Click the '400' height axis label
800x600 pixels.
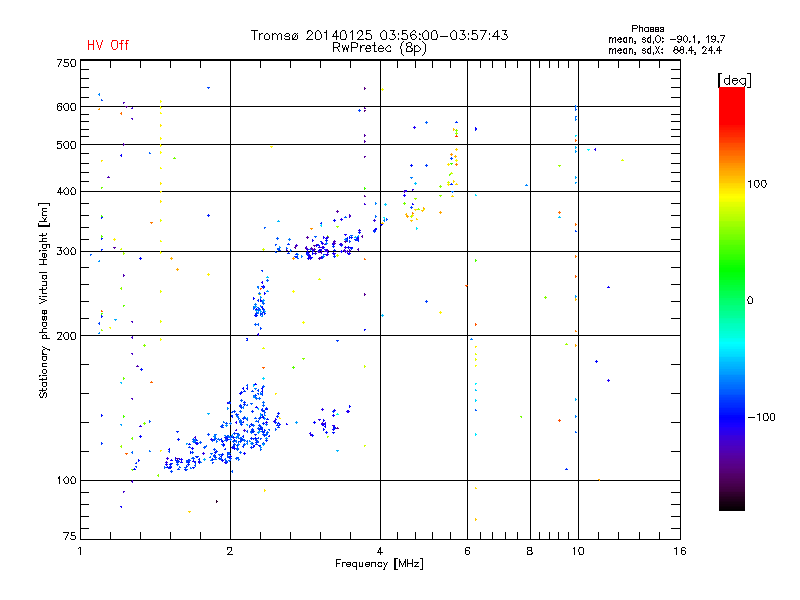click(66, 191)
